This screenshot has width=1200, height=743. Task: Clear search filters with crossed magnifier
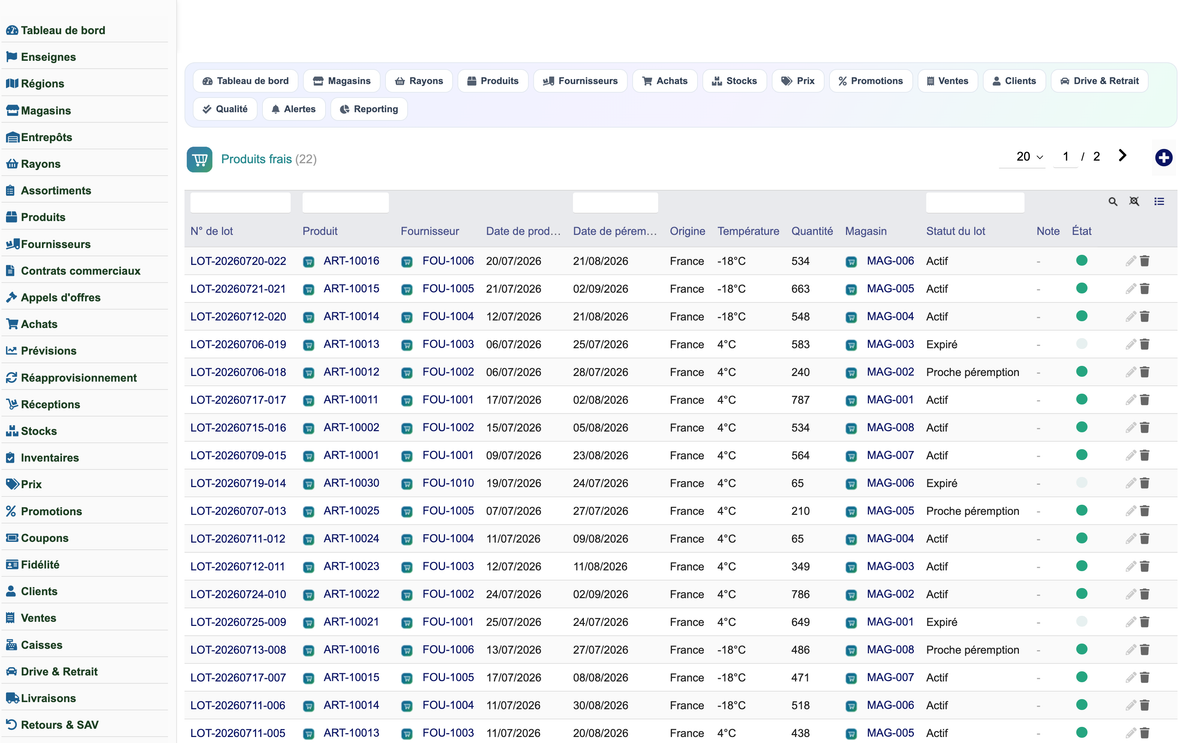pyautogui.click(x=1135, y=202)
